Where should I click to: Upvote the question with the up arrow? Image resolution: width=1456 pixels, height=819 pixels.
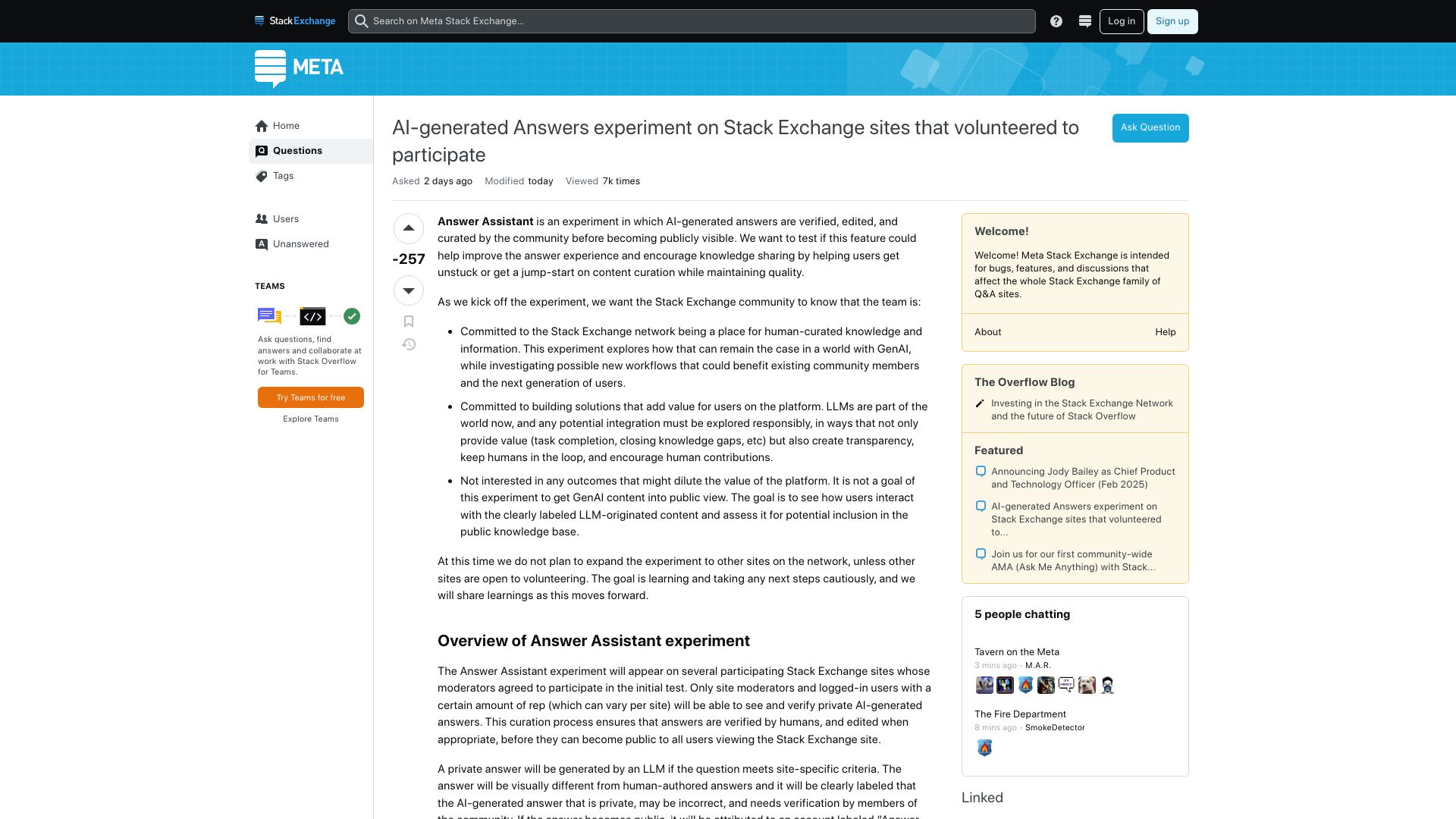click(409, 228)
